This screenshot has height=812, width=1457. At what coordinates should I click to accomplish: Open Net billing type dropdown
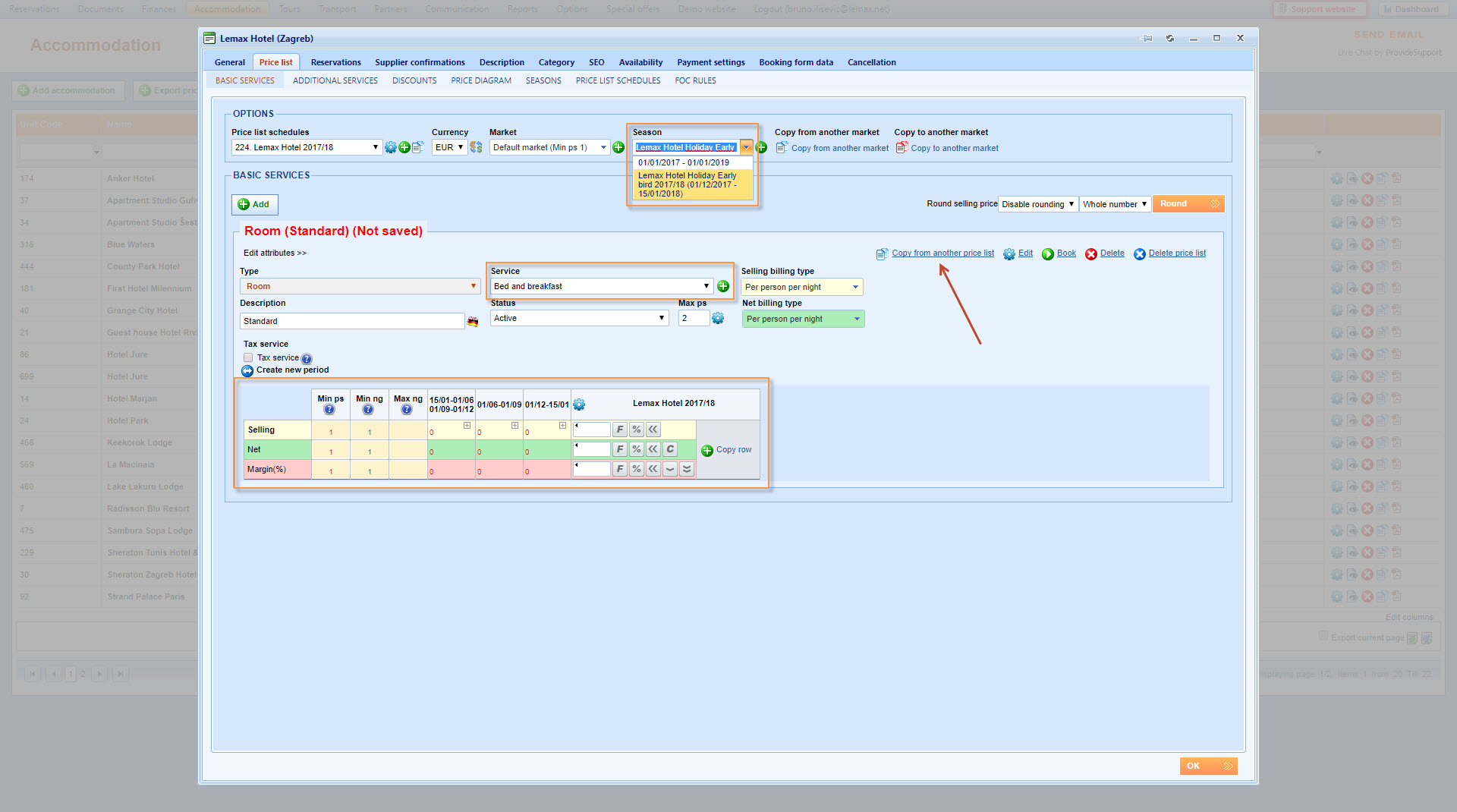[803, 319]
